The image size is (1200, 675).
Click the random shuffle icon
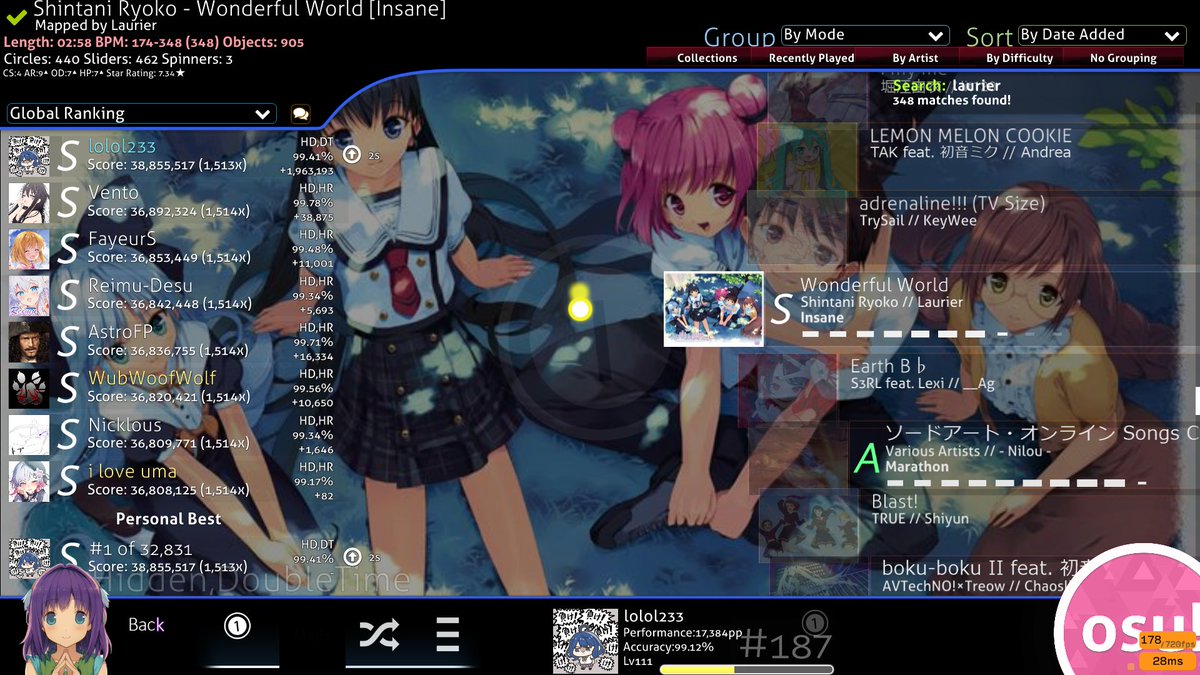pyautogui.click(x=379, y=634)
